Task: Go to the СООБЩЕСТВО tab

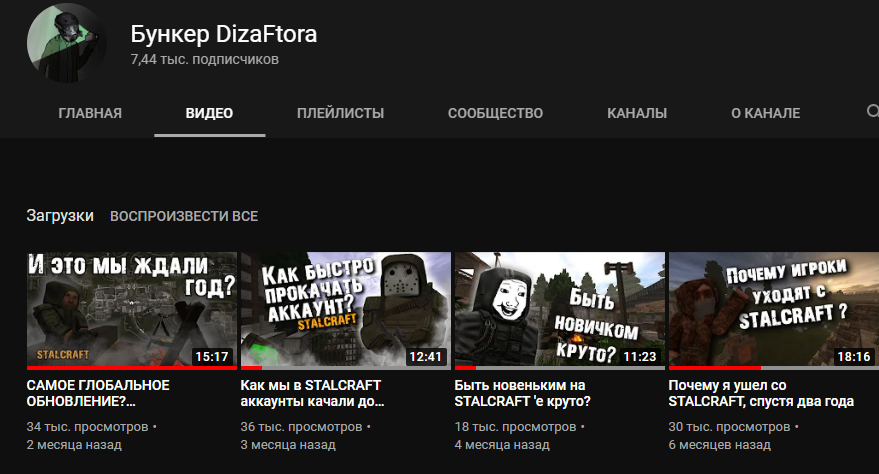Action: click(x=496, y=113)
